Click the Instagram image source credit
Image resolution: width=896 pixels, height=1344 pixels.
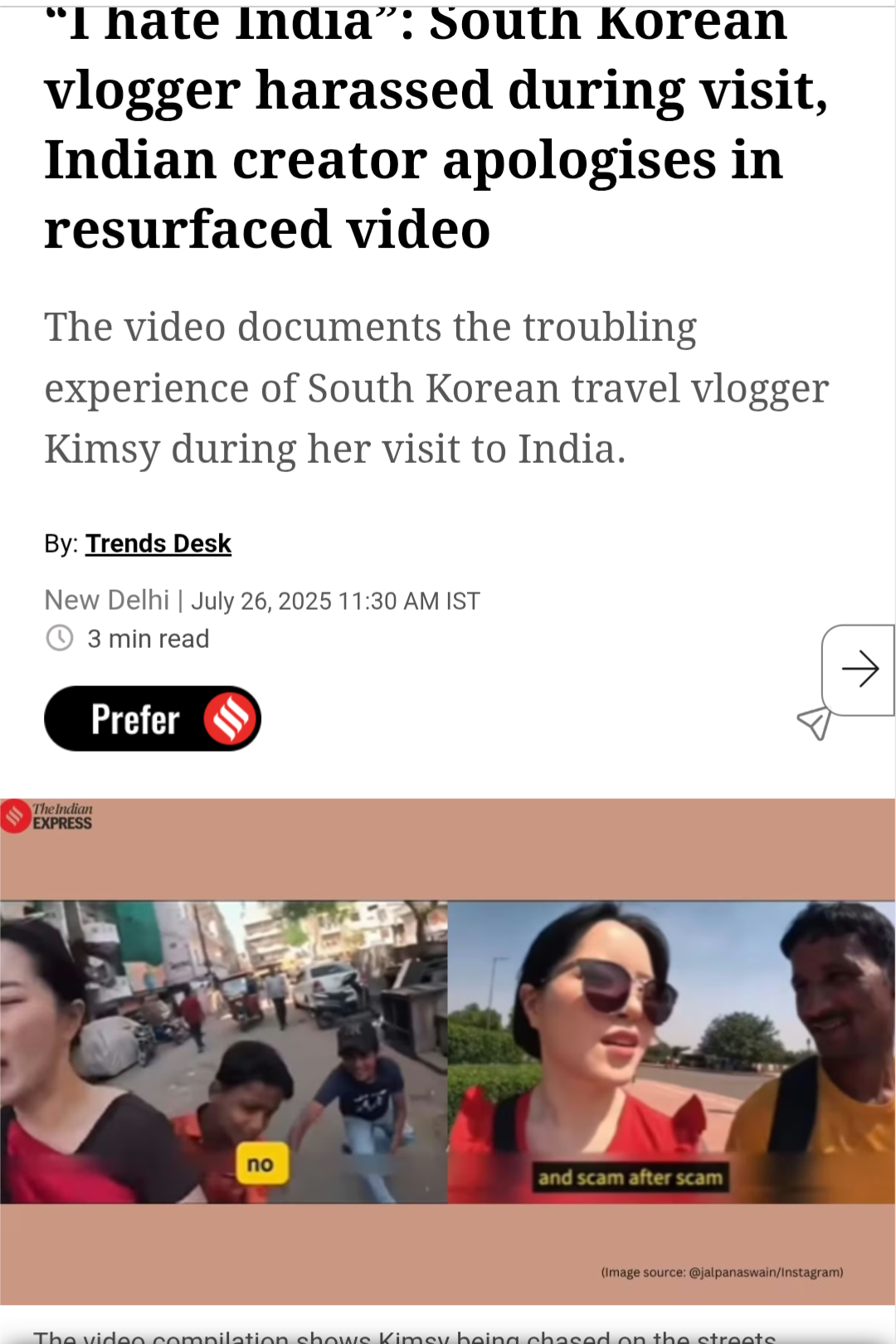pos(722,1272)
